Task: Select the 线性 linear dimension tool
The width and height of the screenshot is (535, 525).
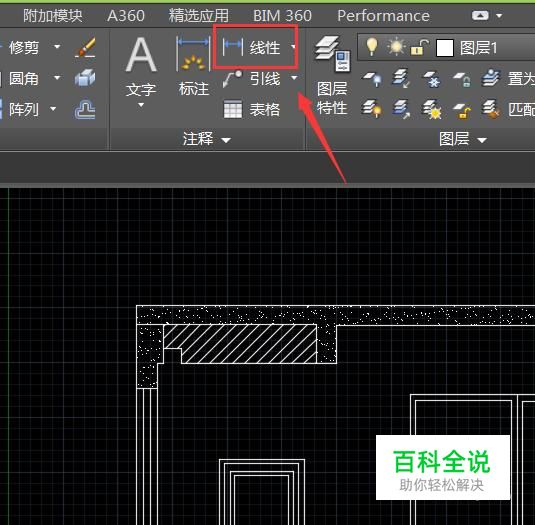Action: pyautogui.click(x=251, y=47)
